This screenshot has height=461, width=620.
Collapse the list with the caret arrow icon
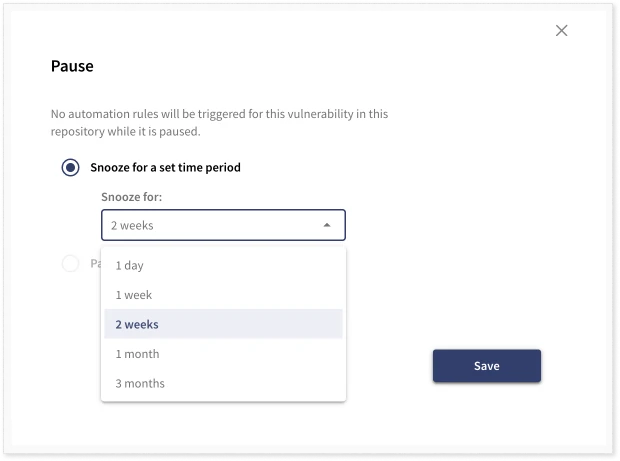[x=327, y=225]
